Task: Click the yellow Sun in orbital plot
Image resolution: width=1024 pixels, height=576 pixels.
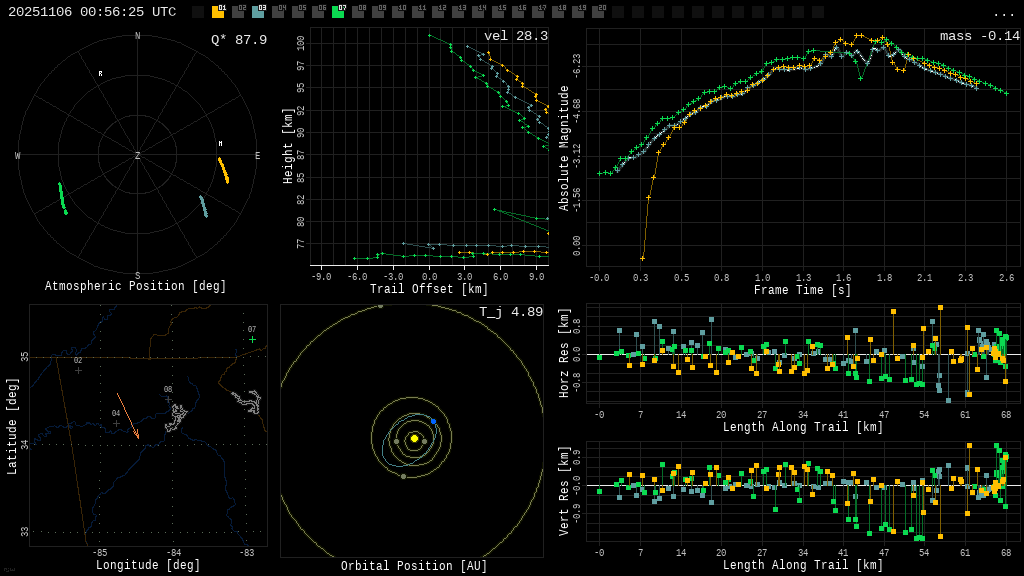Action: click(x=414, y=438)
